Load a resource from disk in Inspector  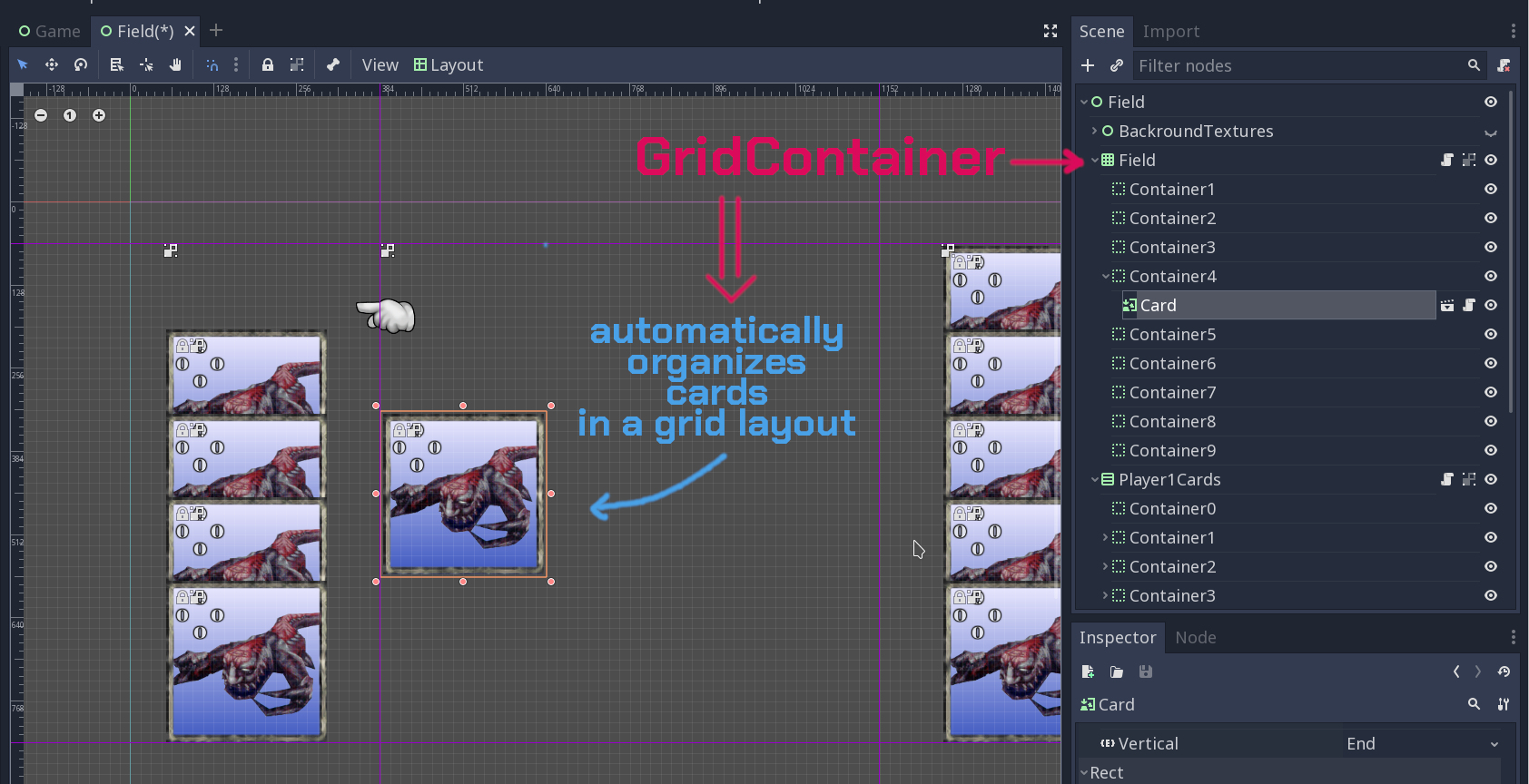tap(1117, 671)
